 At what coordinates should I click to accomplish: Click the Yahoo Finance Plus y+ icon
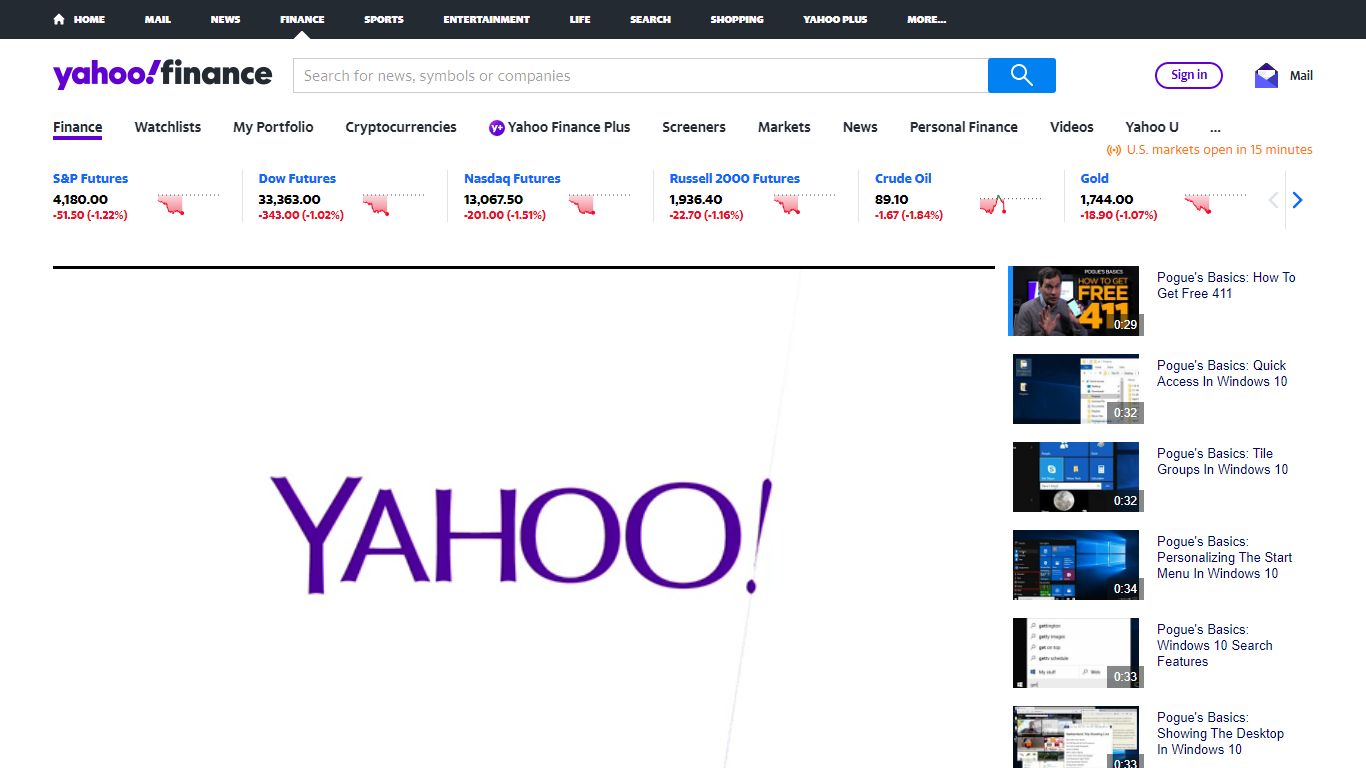497,127
